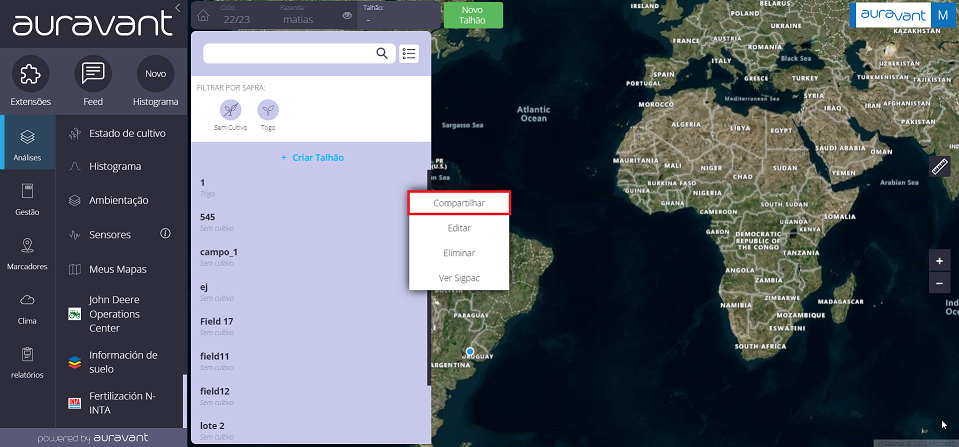Click the John Deere tractor icon

point(75,314)
